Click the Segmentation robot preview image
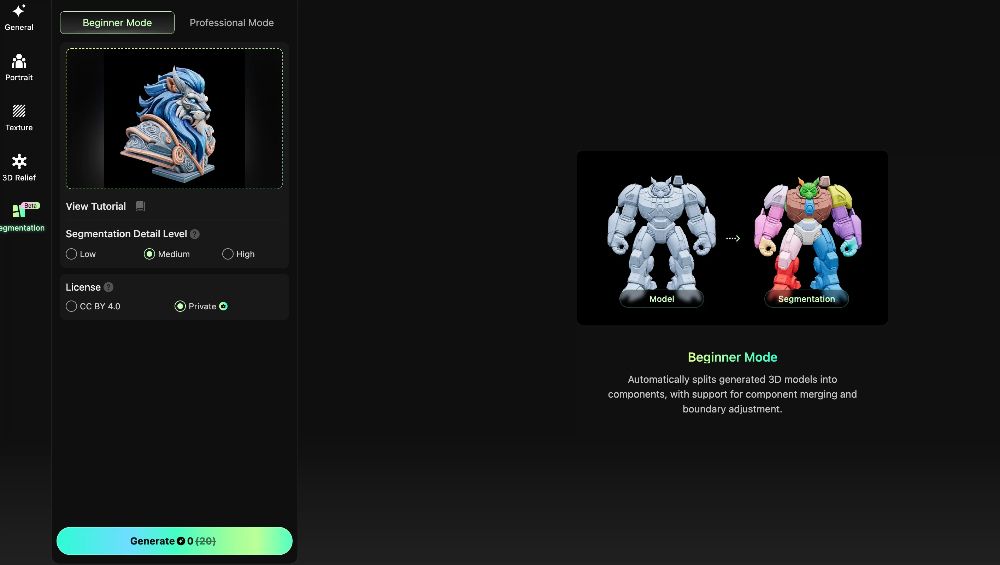Image resolution: width=1000 pixels, height=565 pixels. click(807, 240)
